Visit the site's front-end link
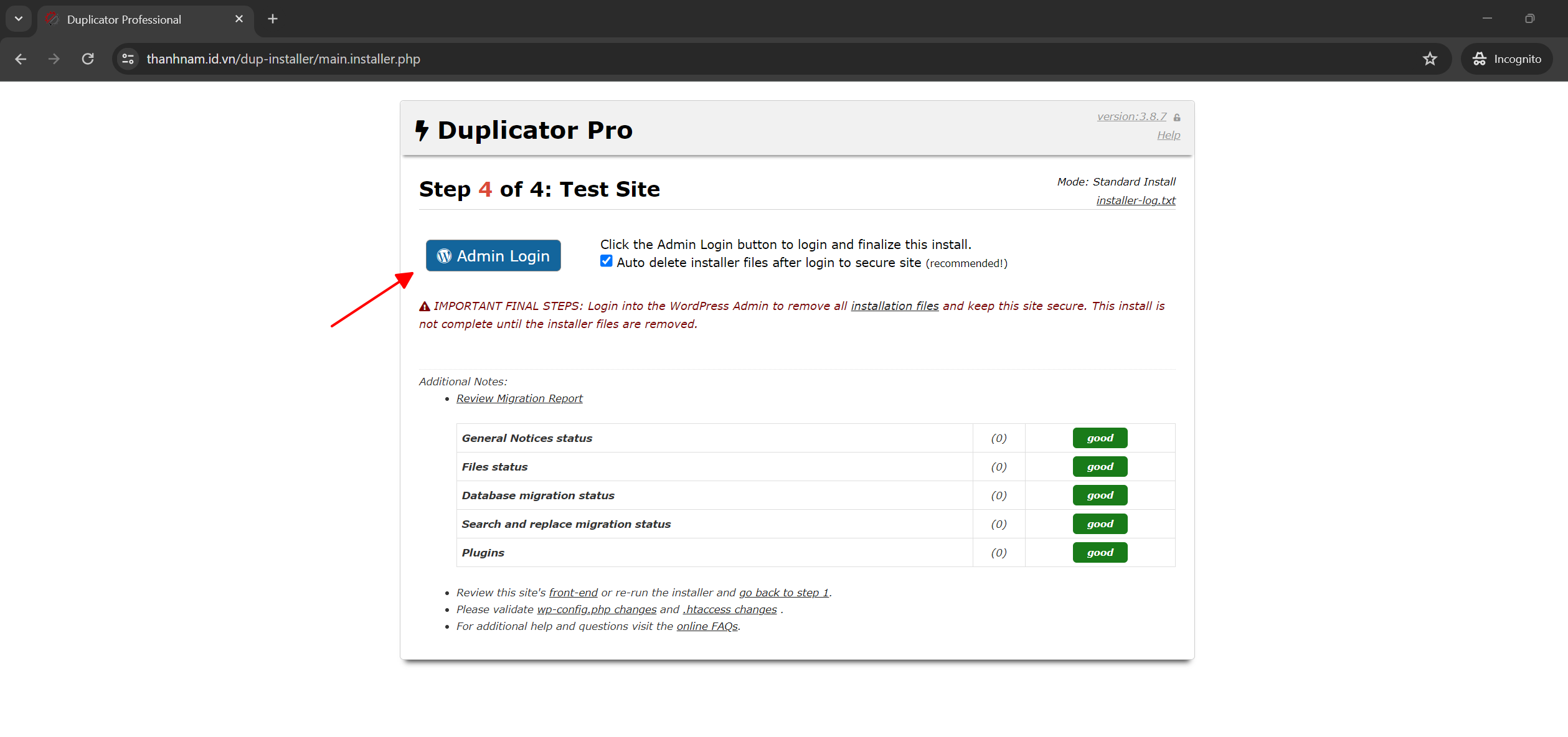Screen dimensions: 1568x737 [573, 593]
